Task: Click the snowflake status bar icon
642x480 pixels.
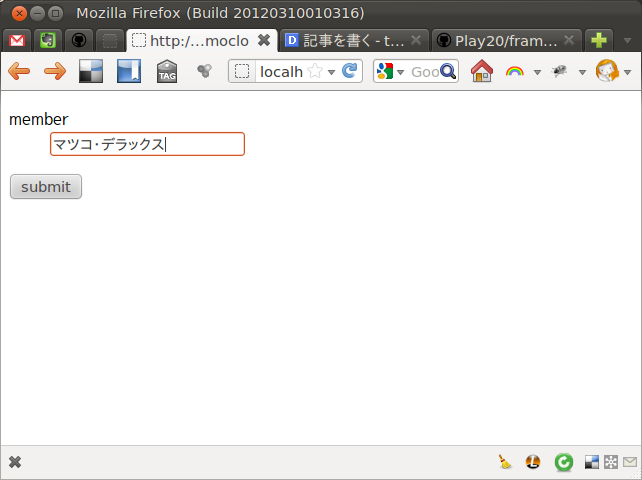Action: click(x=611, y=462)
